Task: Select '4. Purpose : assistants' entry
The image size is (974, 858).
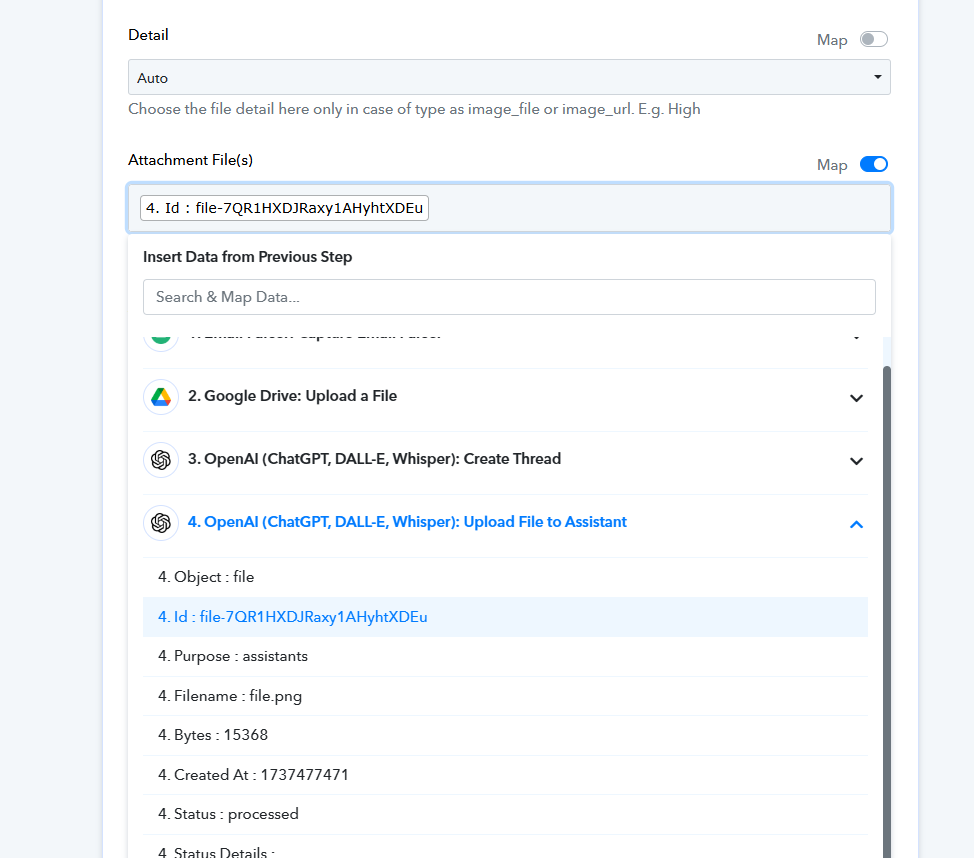Action: click(x=505, y=656)
